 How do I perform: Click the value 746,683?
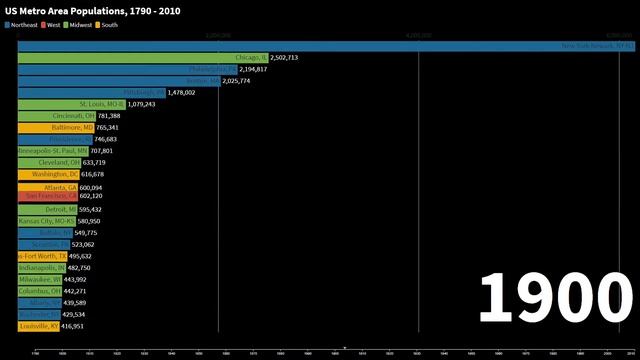click(x=106, y=140)
